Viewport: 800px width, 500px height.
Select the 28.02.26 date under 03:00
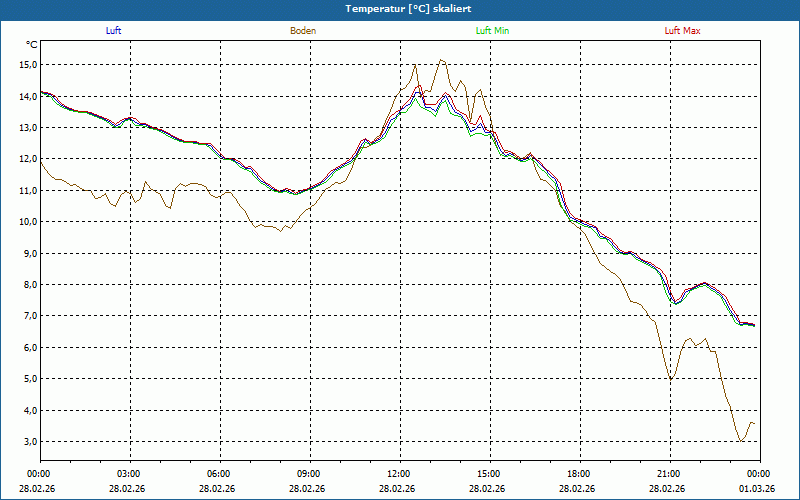[127, 489]
